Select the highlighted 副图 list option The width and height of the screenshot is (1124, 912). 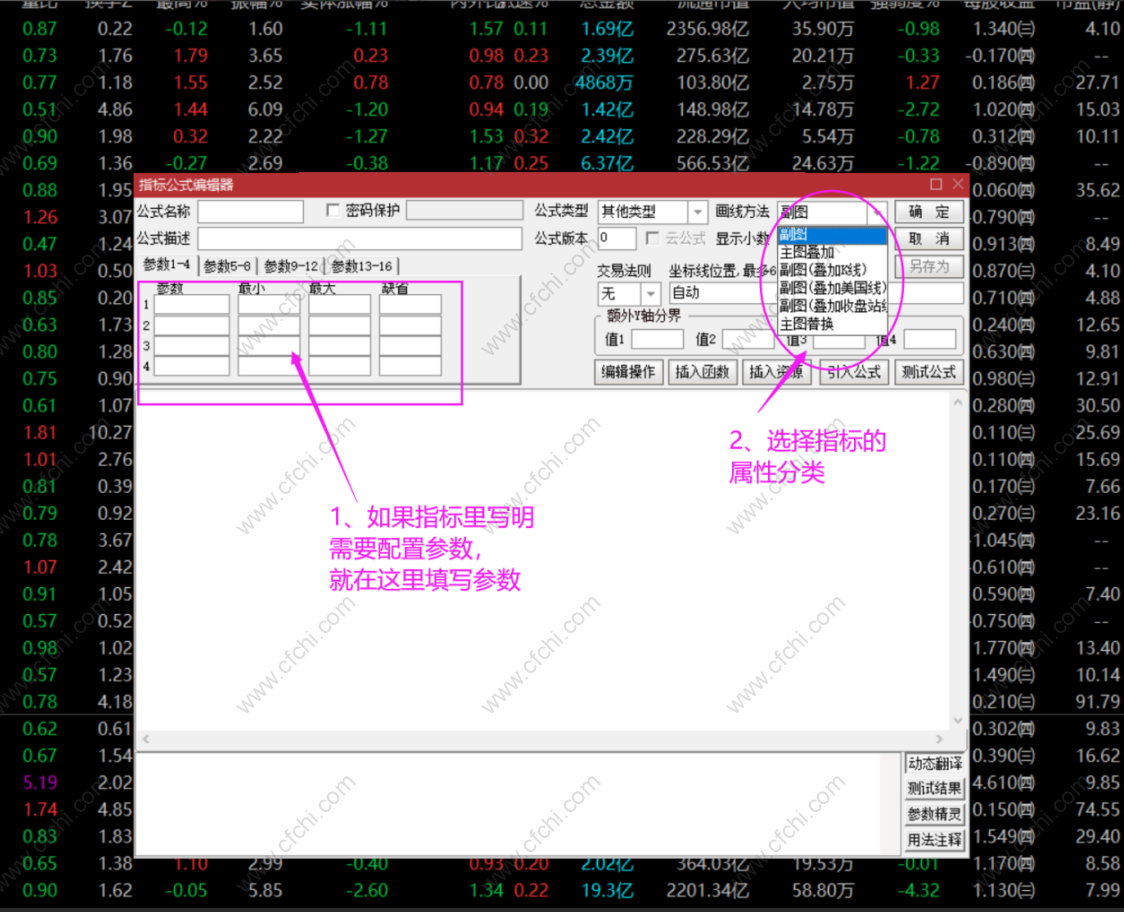pyautogui.click(x=832, y=234)
